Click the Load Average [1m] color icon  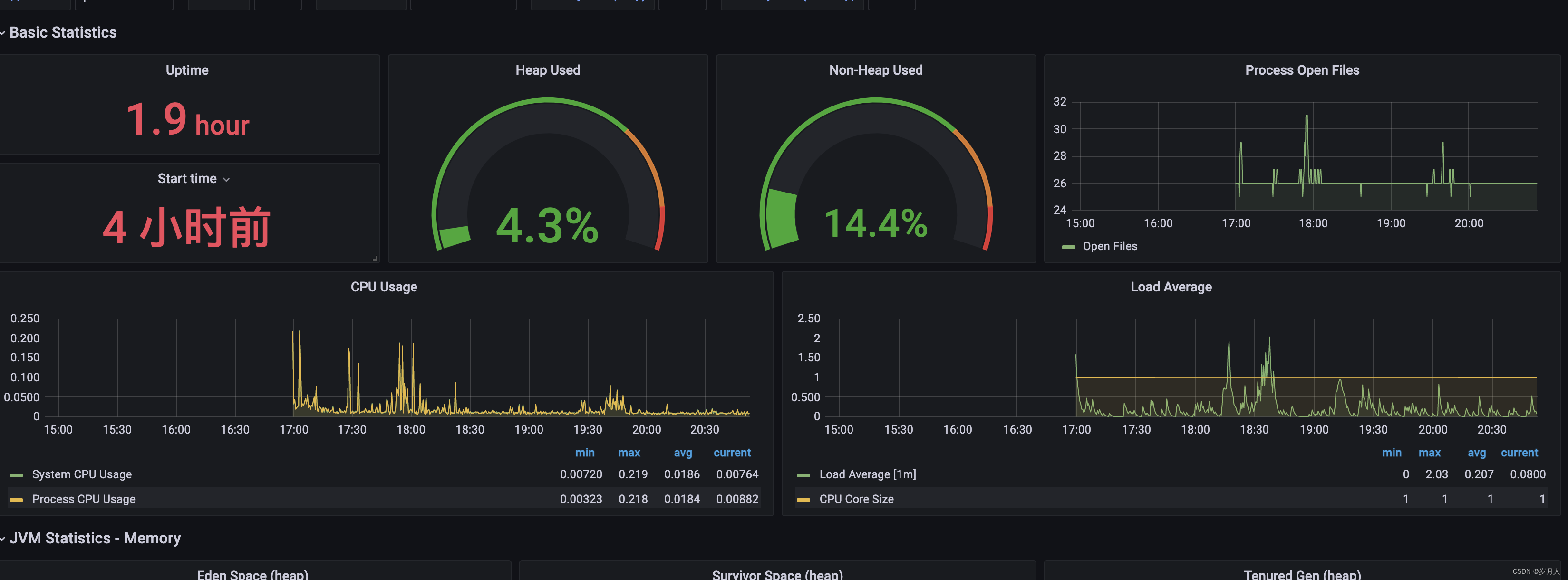803,475
